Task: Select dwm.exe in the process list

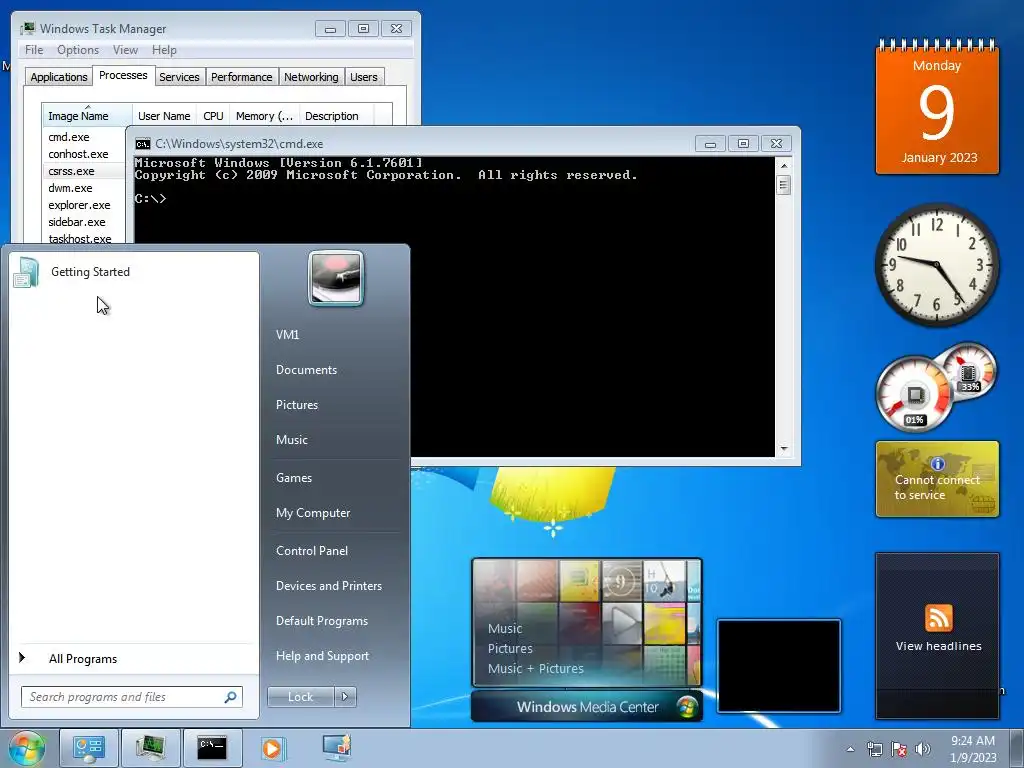Action: [x=70, y=188]
